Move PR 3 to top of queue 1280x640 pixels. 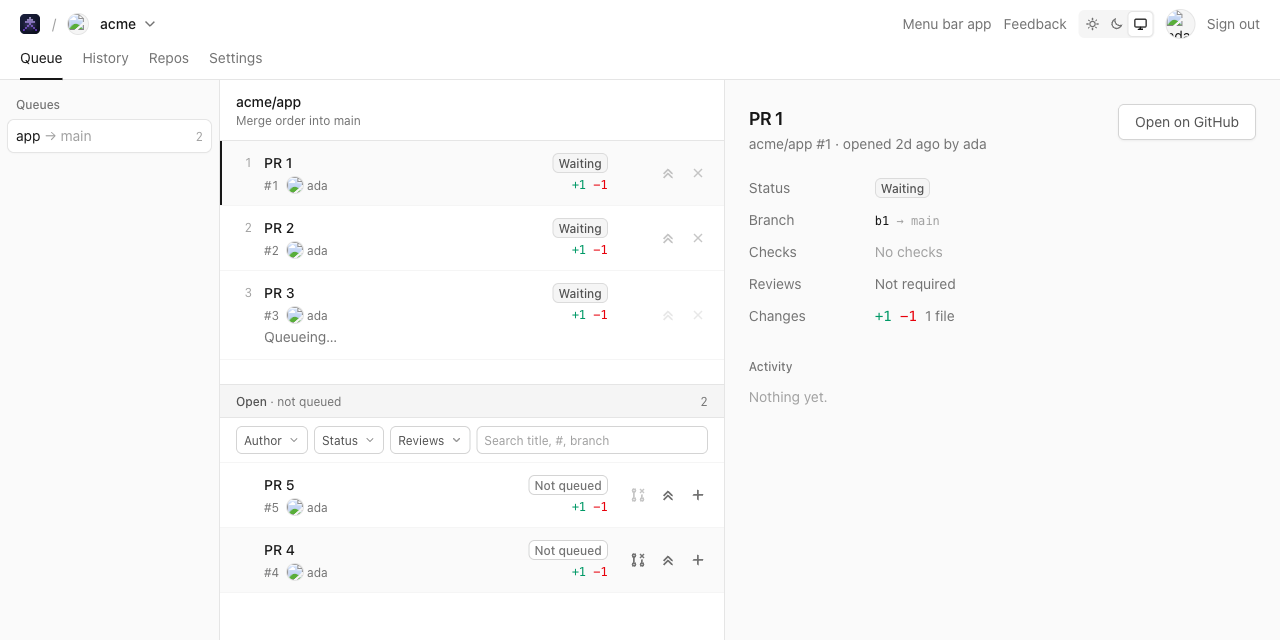[668, 315]
